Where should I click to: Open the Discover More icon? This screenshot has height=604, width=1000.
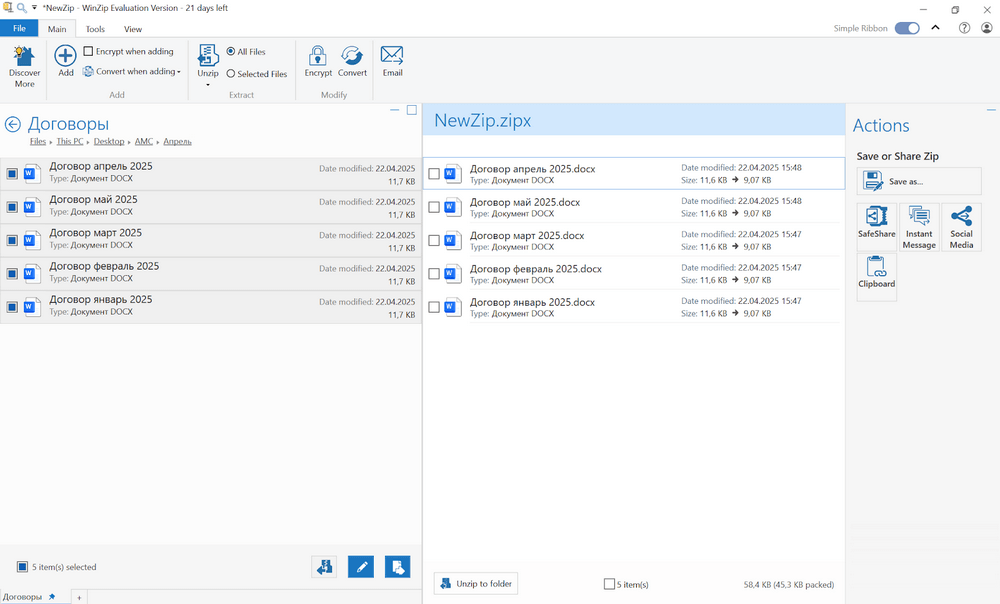tap(24, 56)
